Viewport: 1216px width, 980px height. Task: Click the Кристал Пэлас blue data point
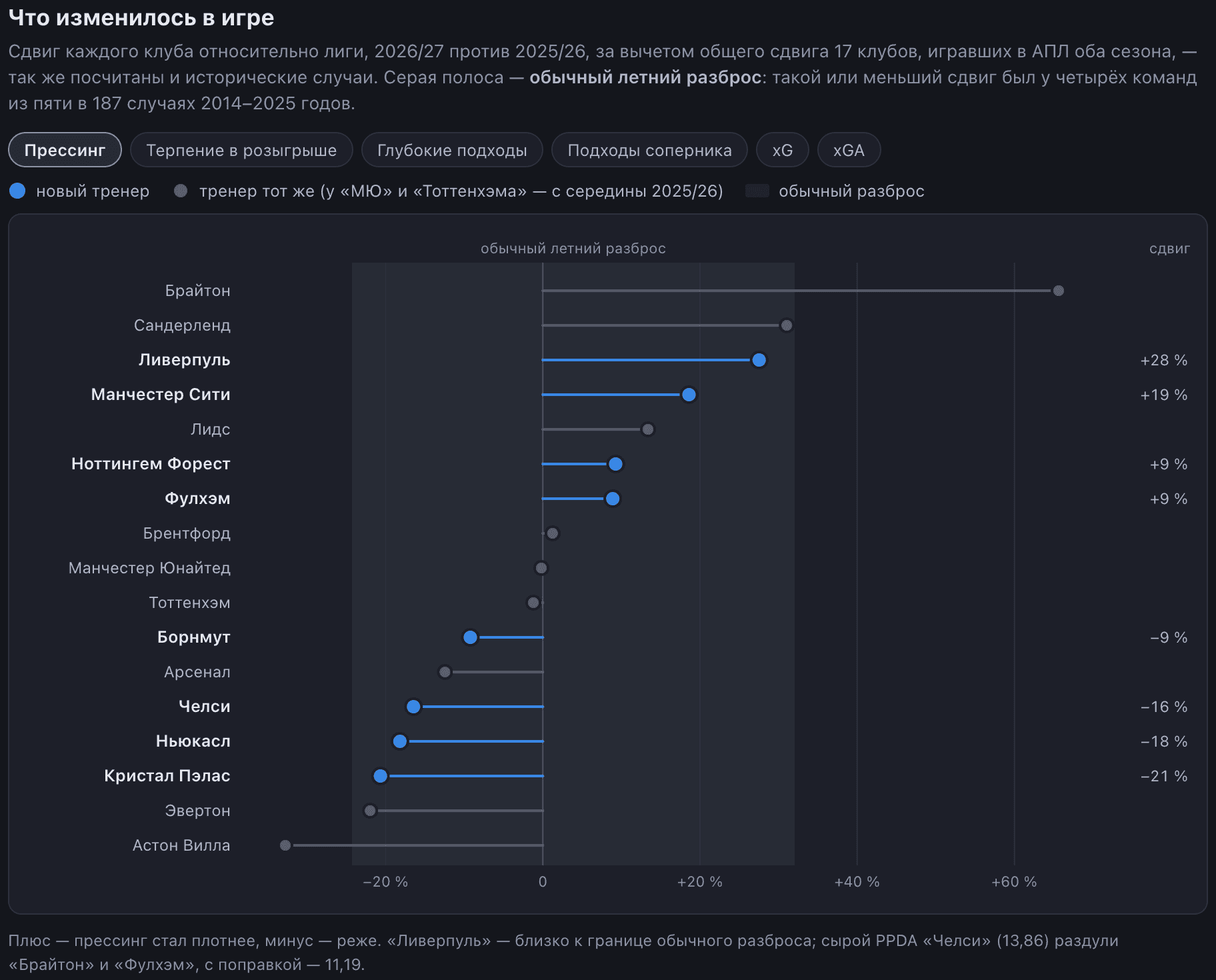pos(380,776)
